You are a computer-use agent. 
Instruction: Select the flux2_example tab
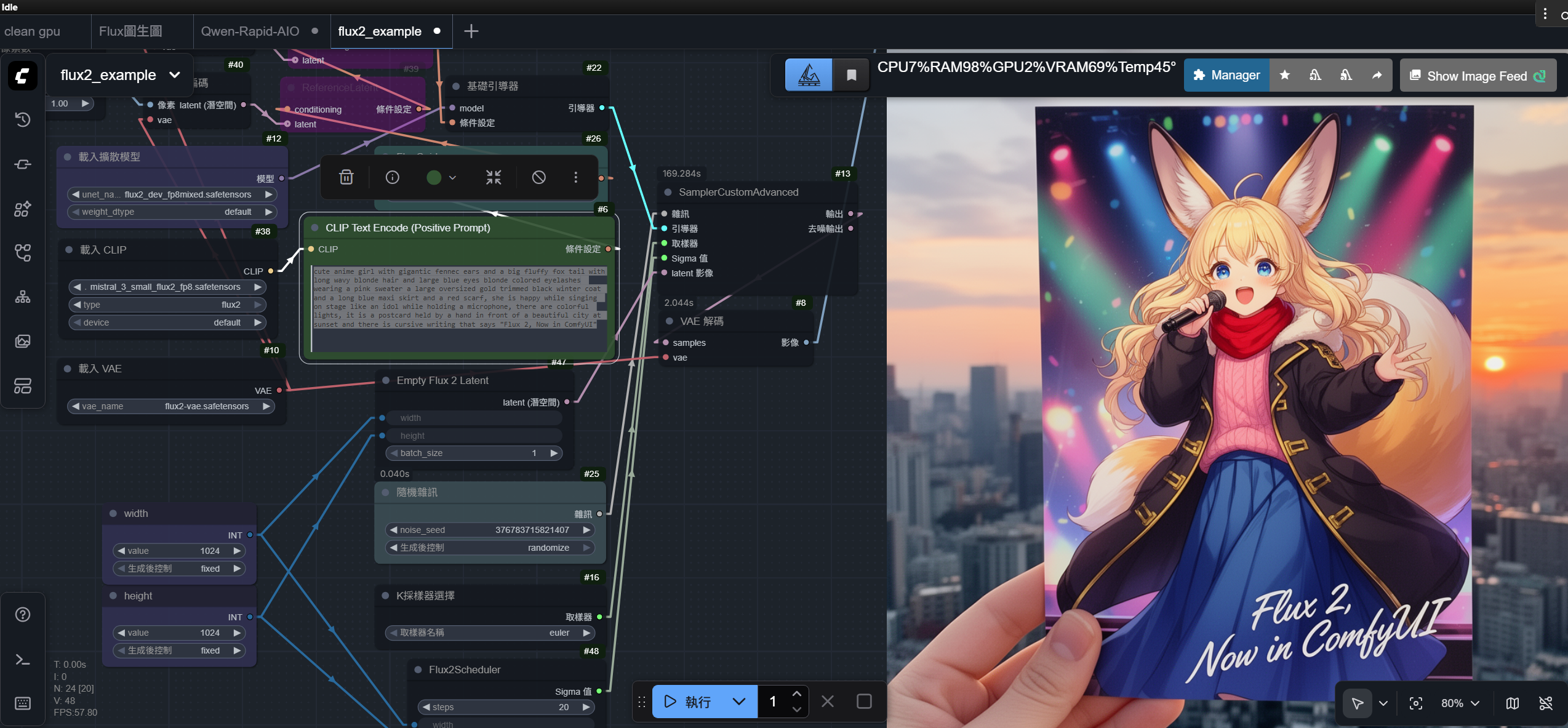(x=391, y=31)
